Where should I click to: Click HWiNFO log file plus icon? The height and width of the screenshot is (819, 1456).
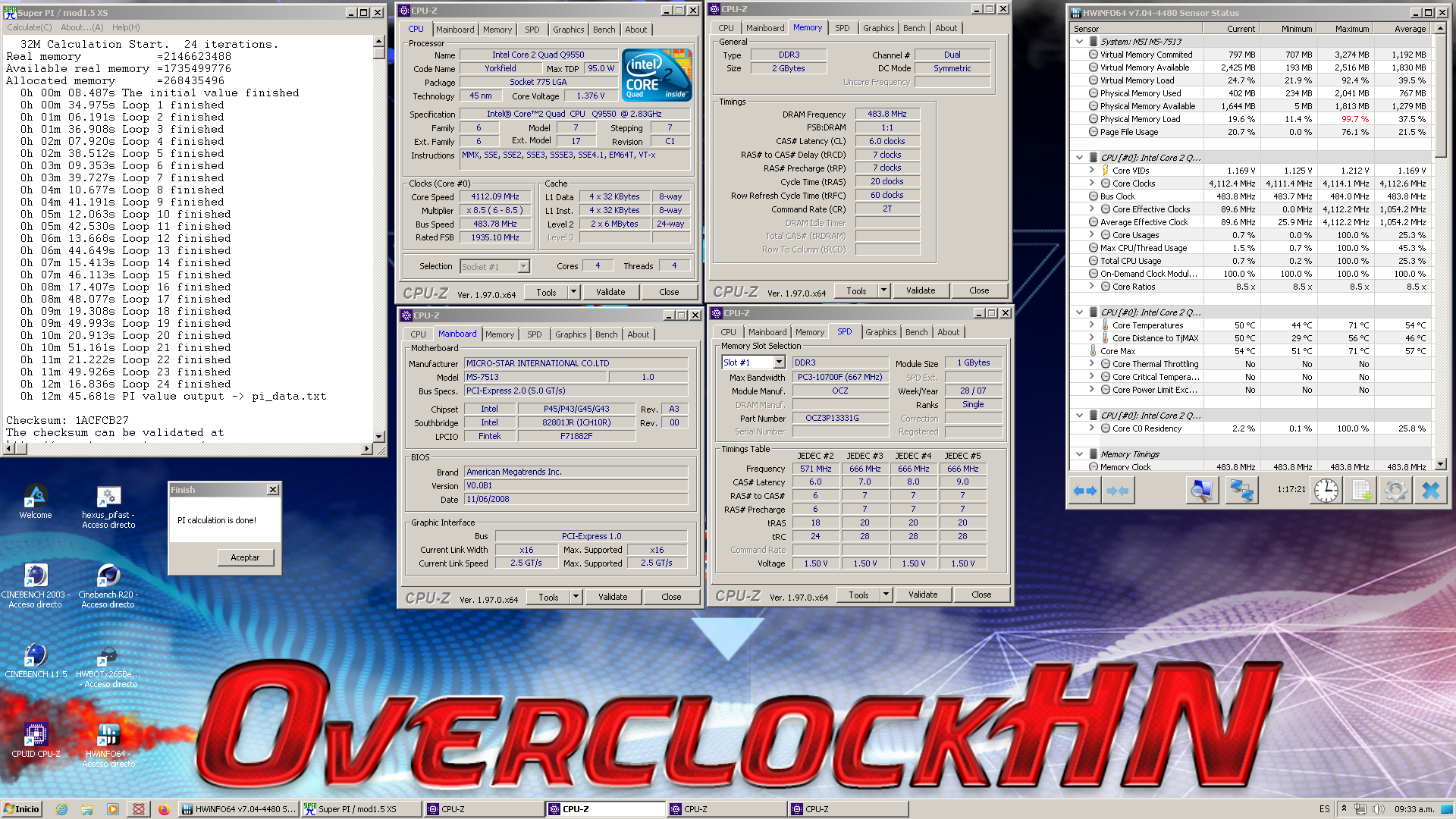[1361, 491]
